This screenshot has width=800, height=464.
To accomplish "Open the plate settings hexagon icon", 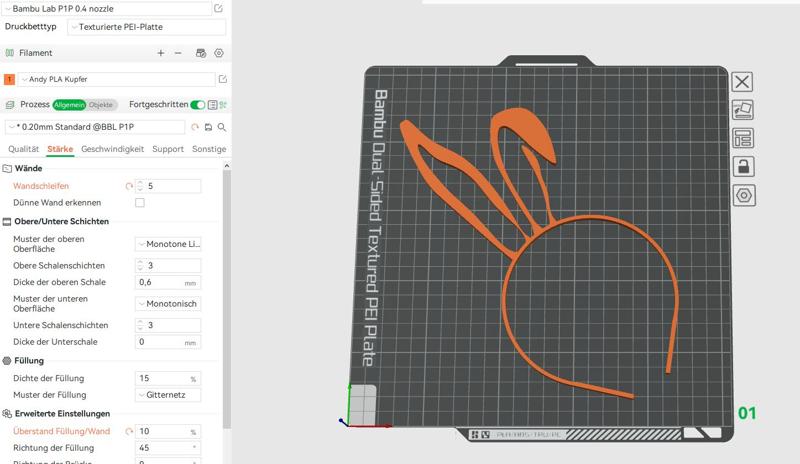I will [744, 196].
